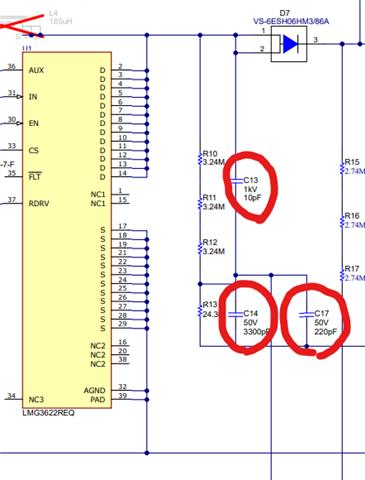Viewport: 365px width, 480px height.
Task: Click pin number 32 beside AGND
Action: (x=123, y=387)
